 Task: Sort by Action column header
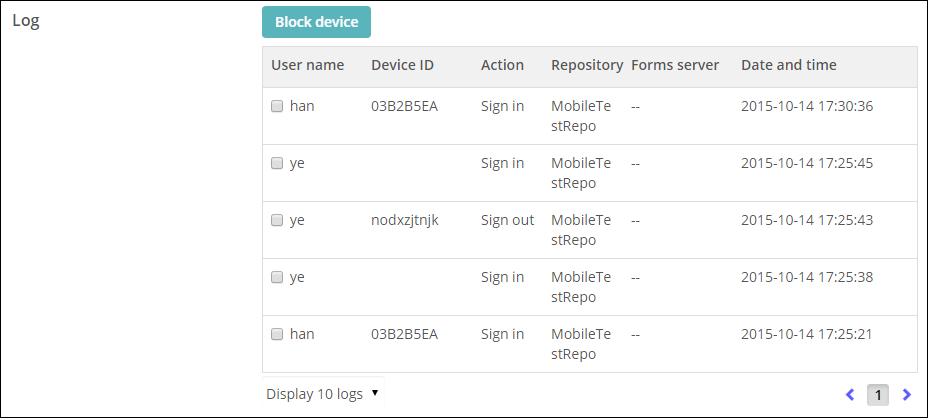(x=502, y=65)
